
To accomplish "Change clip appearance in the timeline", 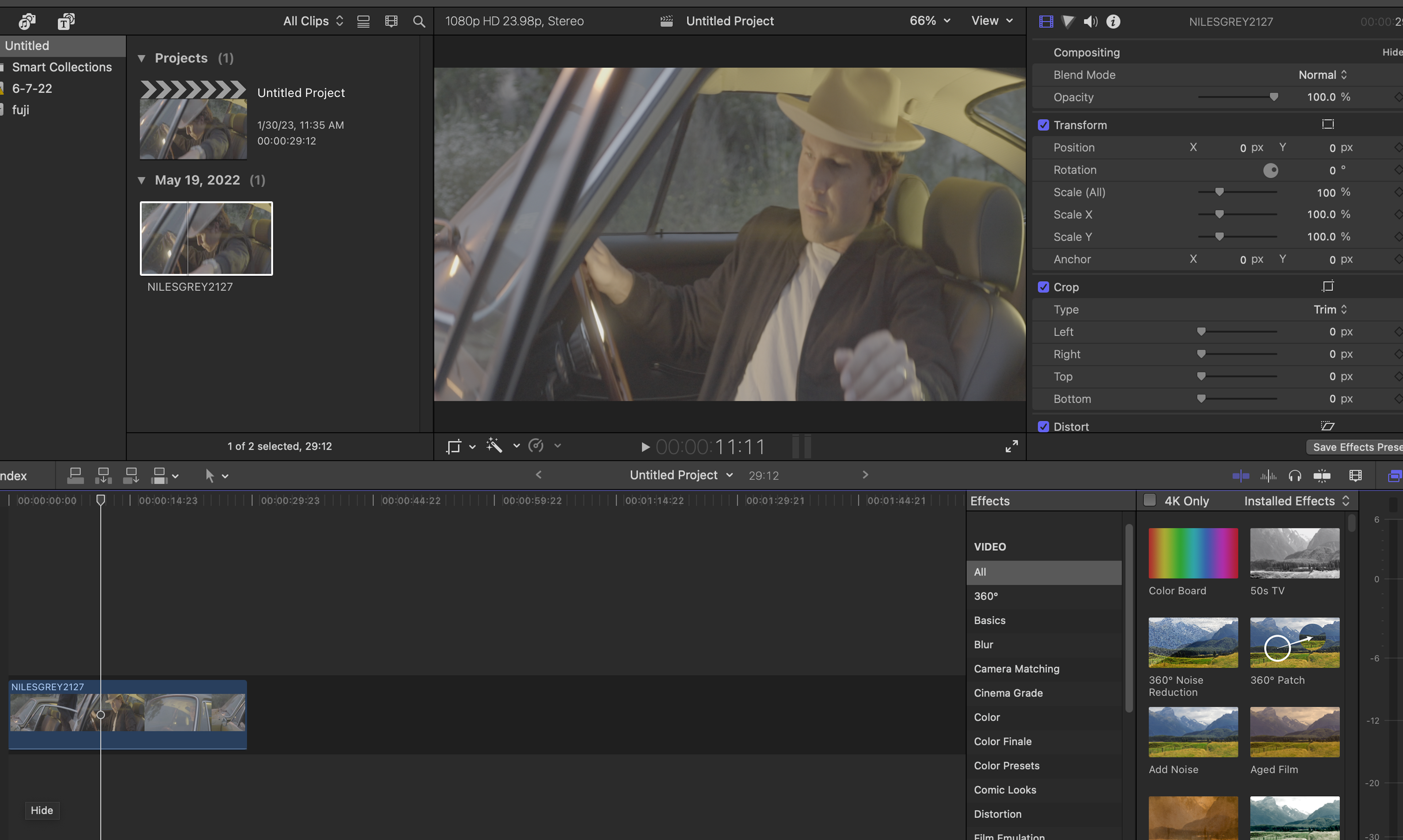I will pos(1356,476).
